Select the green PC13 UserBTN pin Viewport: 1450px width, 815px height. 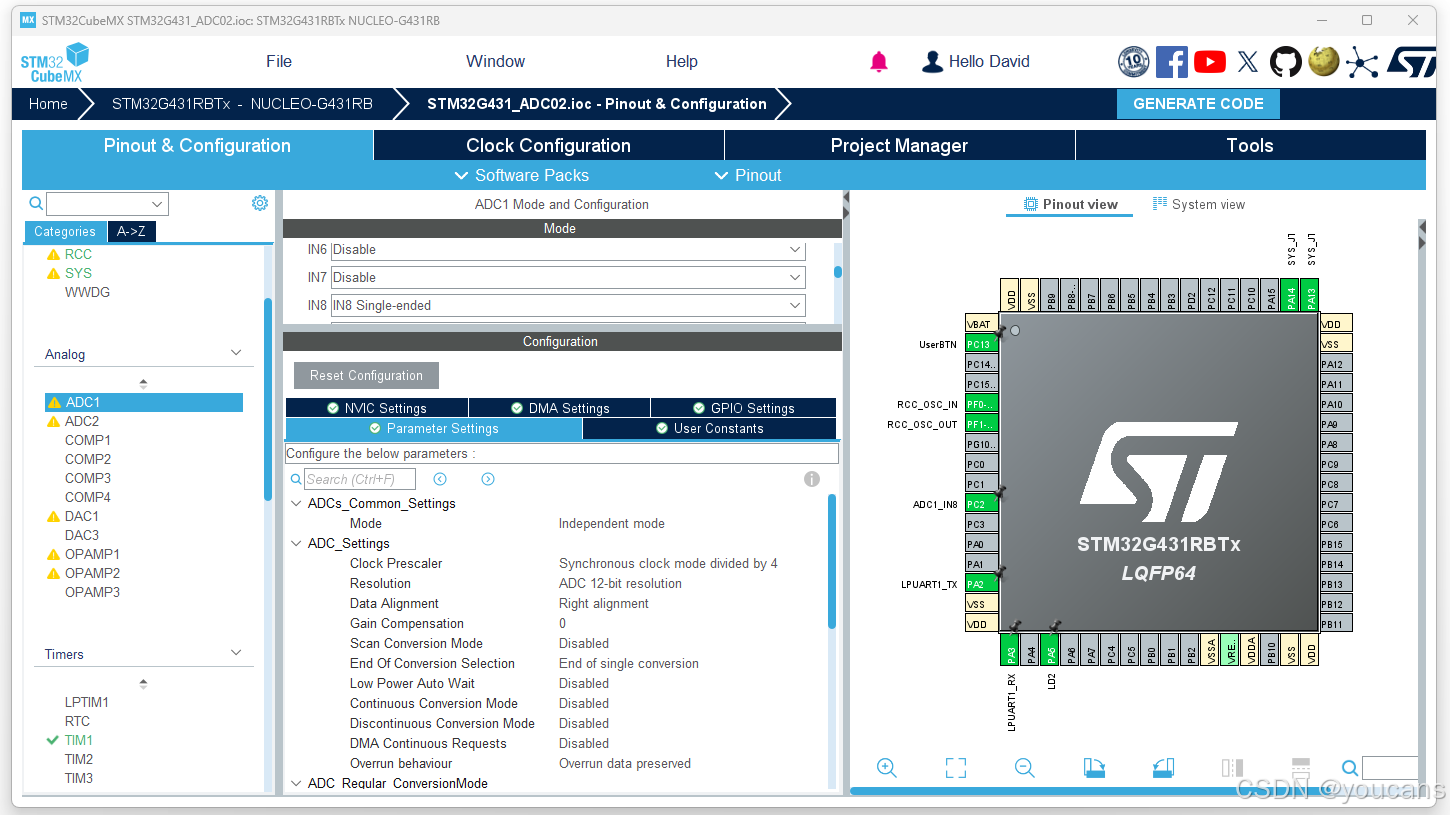click(x=981, y=344)
